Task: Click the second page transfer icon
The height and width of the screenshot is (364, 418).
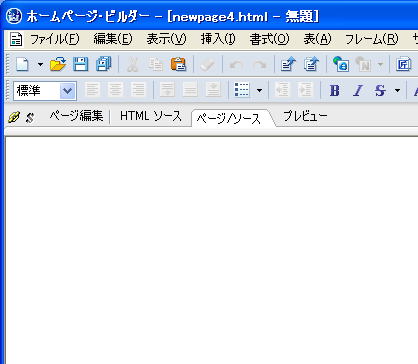Action: 311,64
